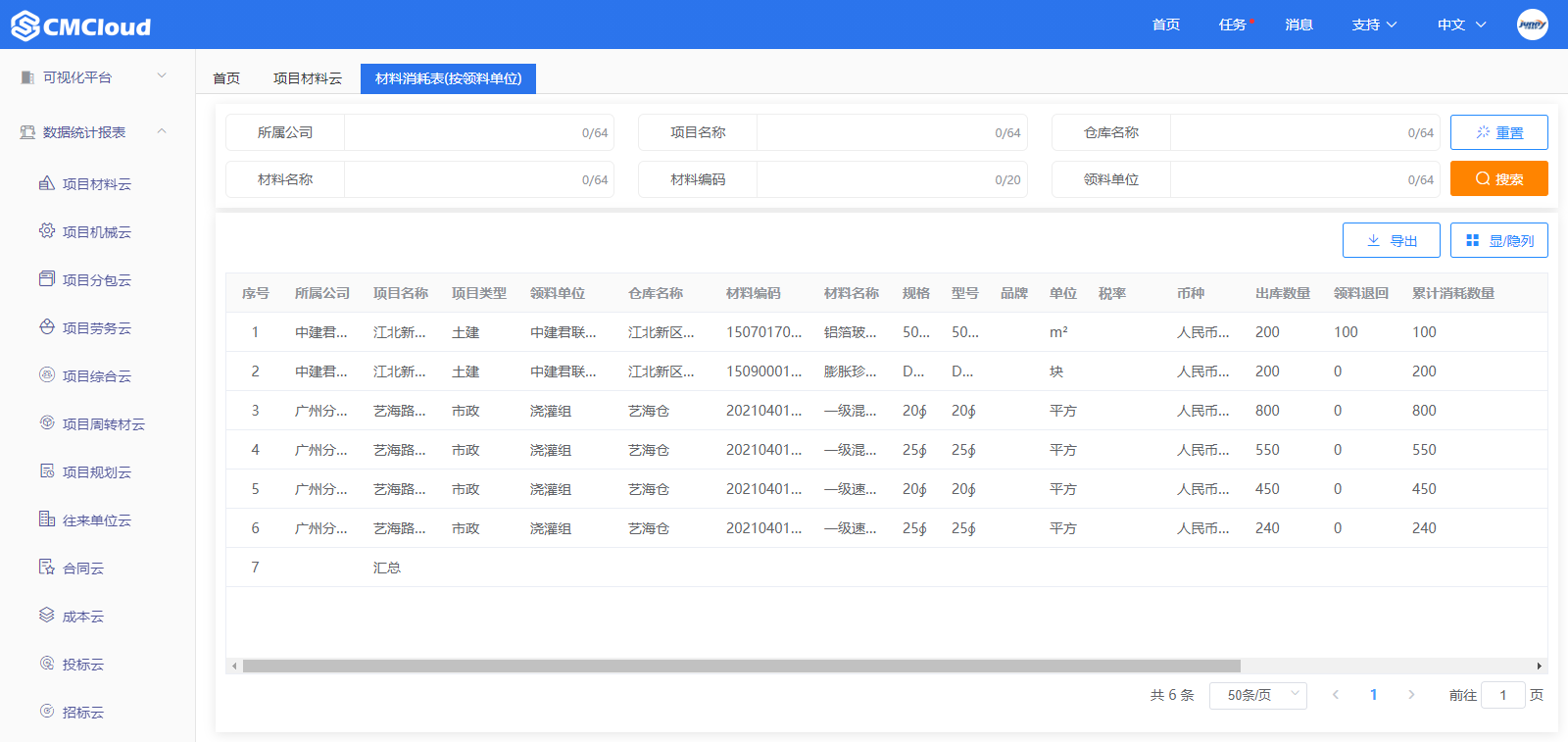Click 膨胀珍... material name in row 2
Viewport: 1568px width, 742px height.
coord(850,371)
